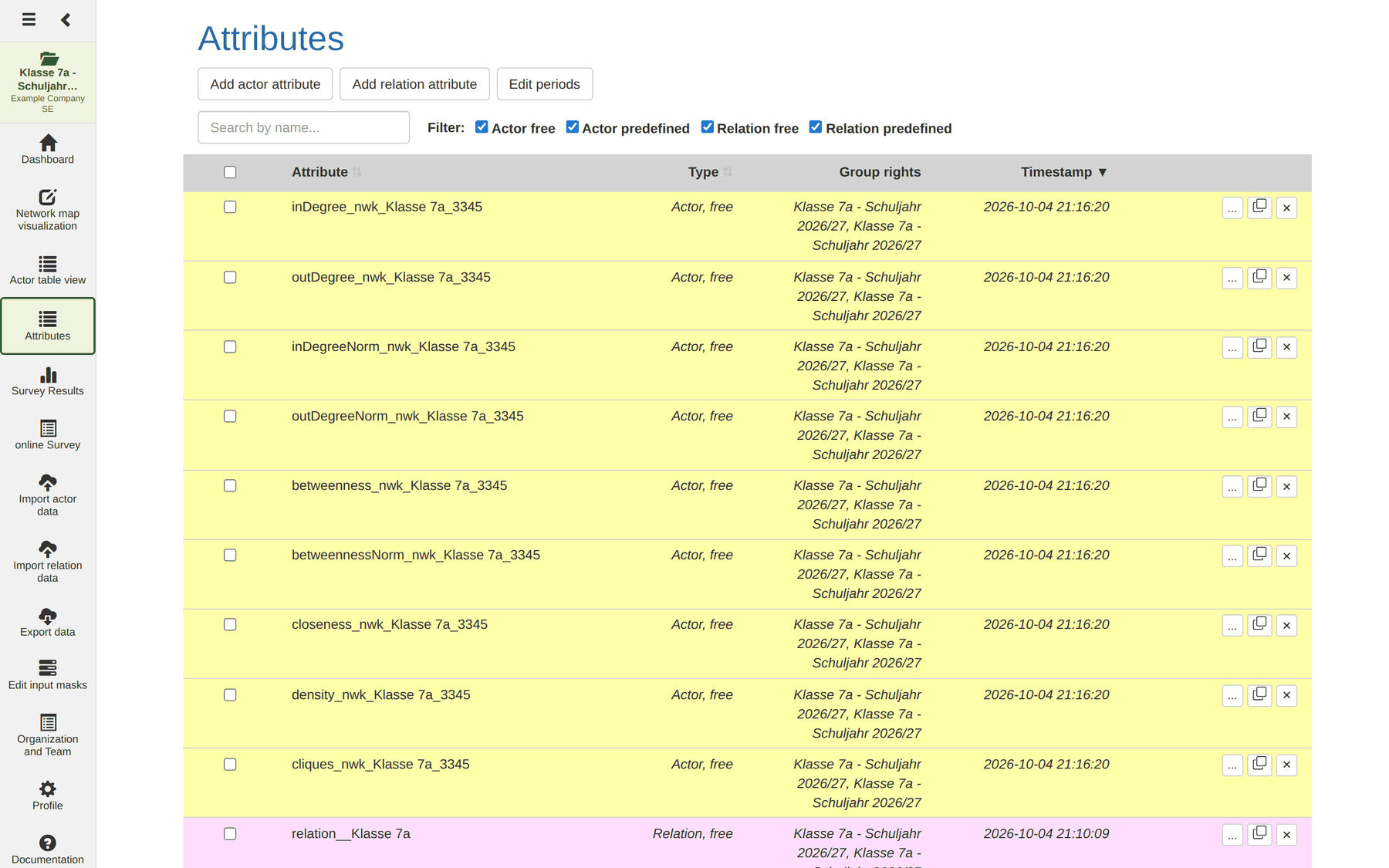Open Organization and Team

48,735
